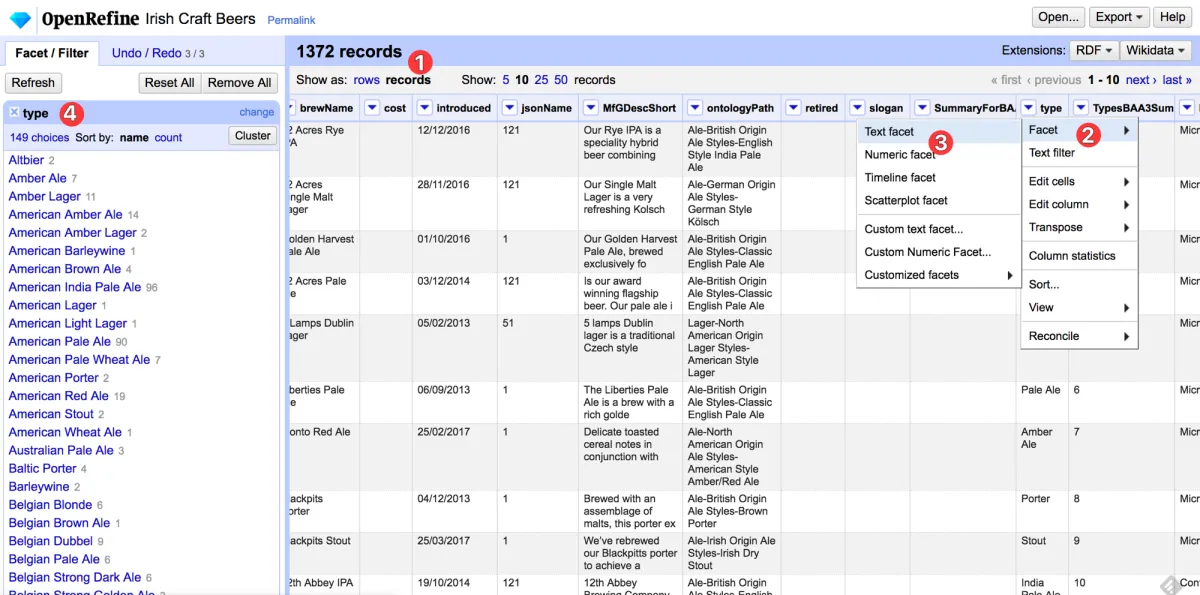Select Column statistics menu item
Image resolution: width=1200 pixels, height=595 pixels.
point(1079,256)
